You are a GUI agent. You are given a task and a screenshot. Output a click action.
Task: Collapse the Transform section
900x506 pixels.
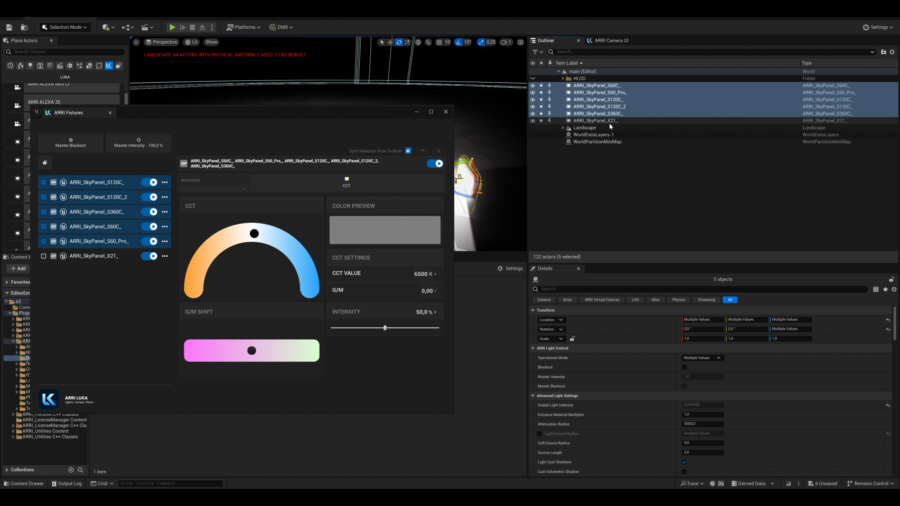click(533, 310)
